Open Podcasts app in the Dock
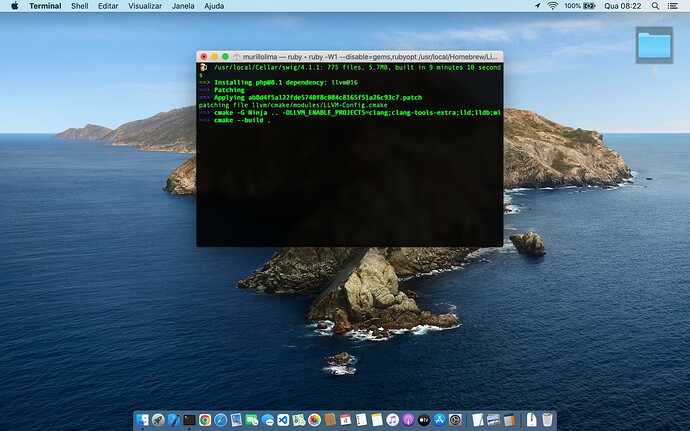 coord(408,420)
